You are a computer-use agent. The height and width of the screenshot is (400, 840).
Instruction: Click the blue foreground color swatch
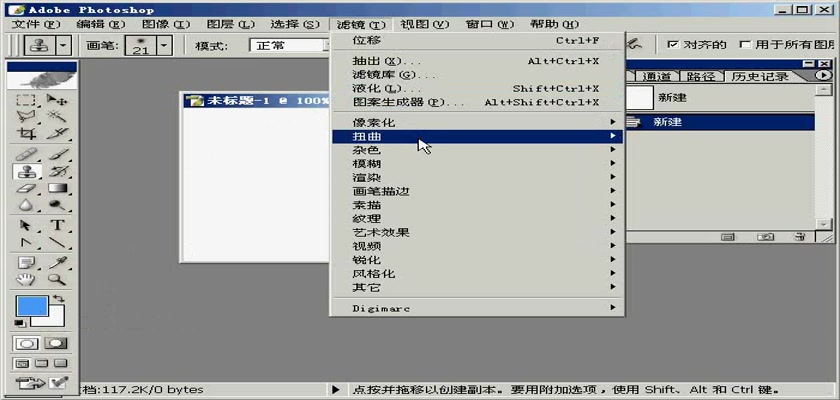coord(32,306)
